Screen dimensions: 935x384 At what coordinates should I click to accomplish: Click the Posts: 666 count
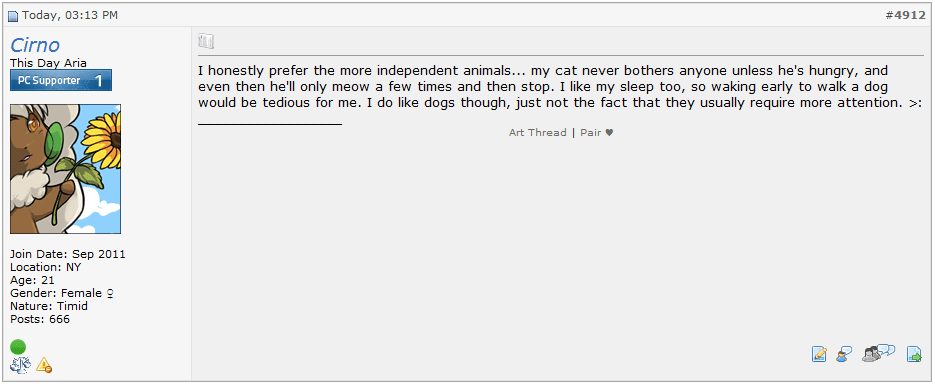click(x=40, y=319)
